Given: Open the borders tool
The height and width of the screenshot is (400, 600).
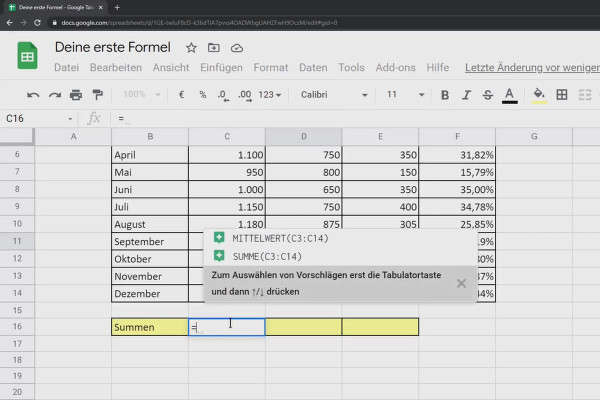Looking at the screenshot, I should (x=562, y=95).
